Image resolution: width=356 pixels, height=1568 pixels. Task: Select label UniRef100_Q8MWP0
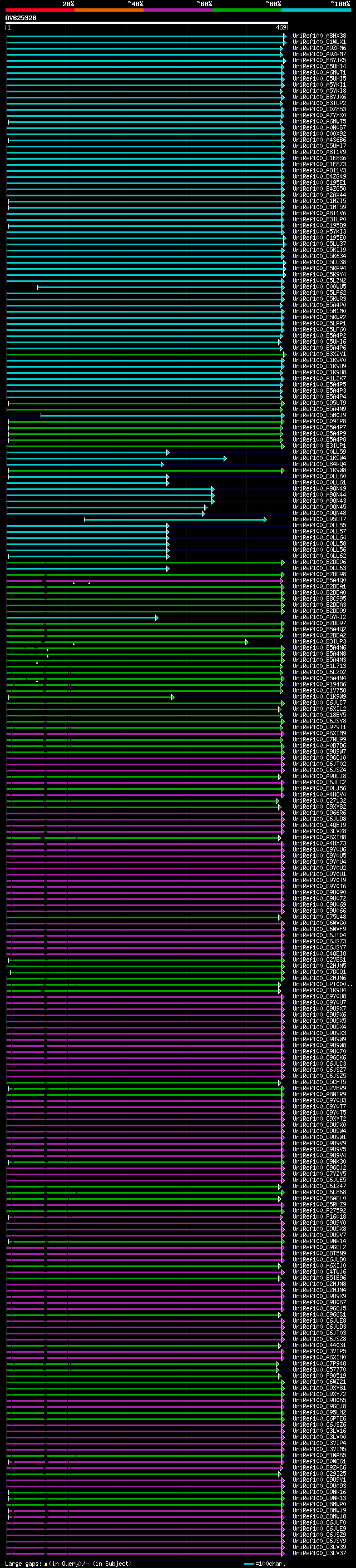point(319,1504)
